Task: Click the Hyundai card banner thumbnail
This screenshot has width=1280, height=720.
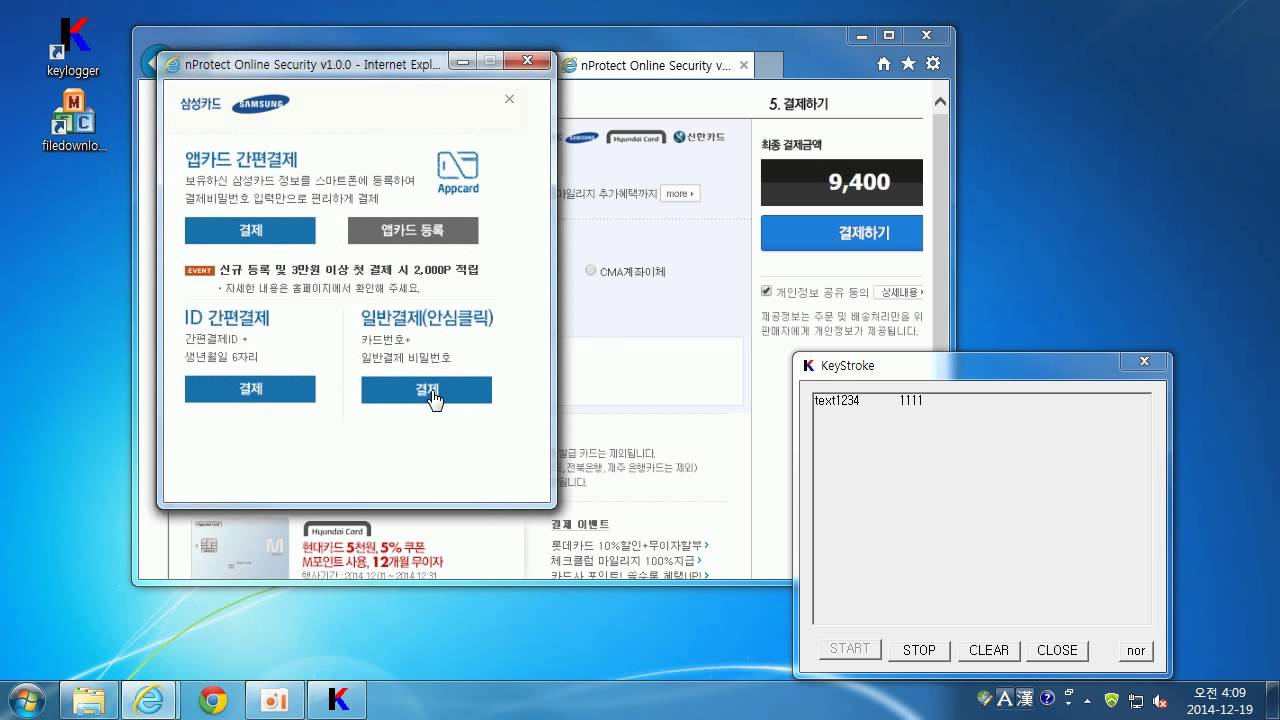Action: pos(239,548)
